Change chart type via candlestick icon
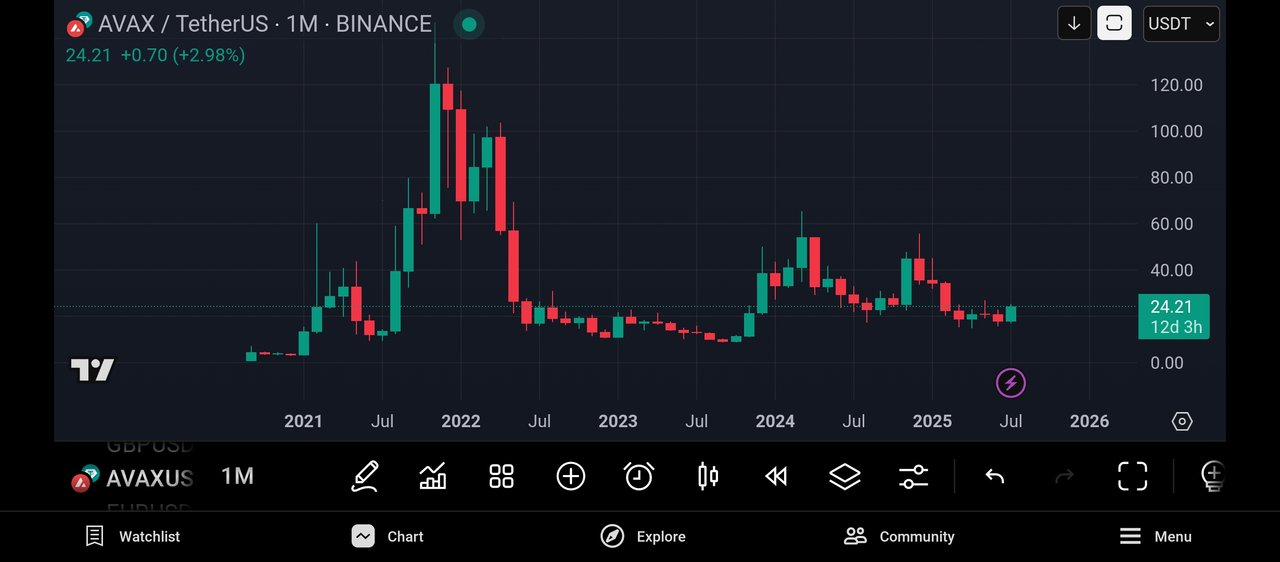Viewport: 1280px width, 562px height. [708, 476]
